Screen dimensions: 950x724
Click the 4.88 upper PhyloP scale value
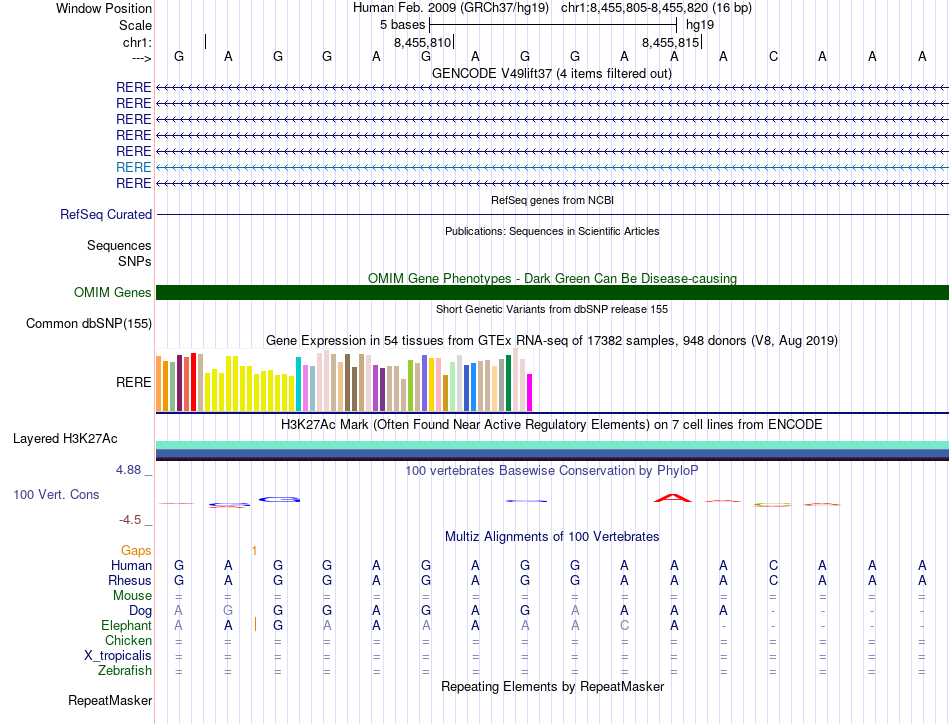pos(128,470)
